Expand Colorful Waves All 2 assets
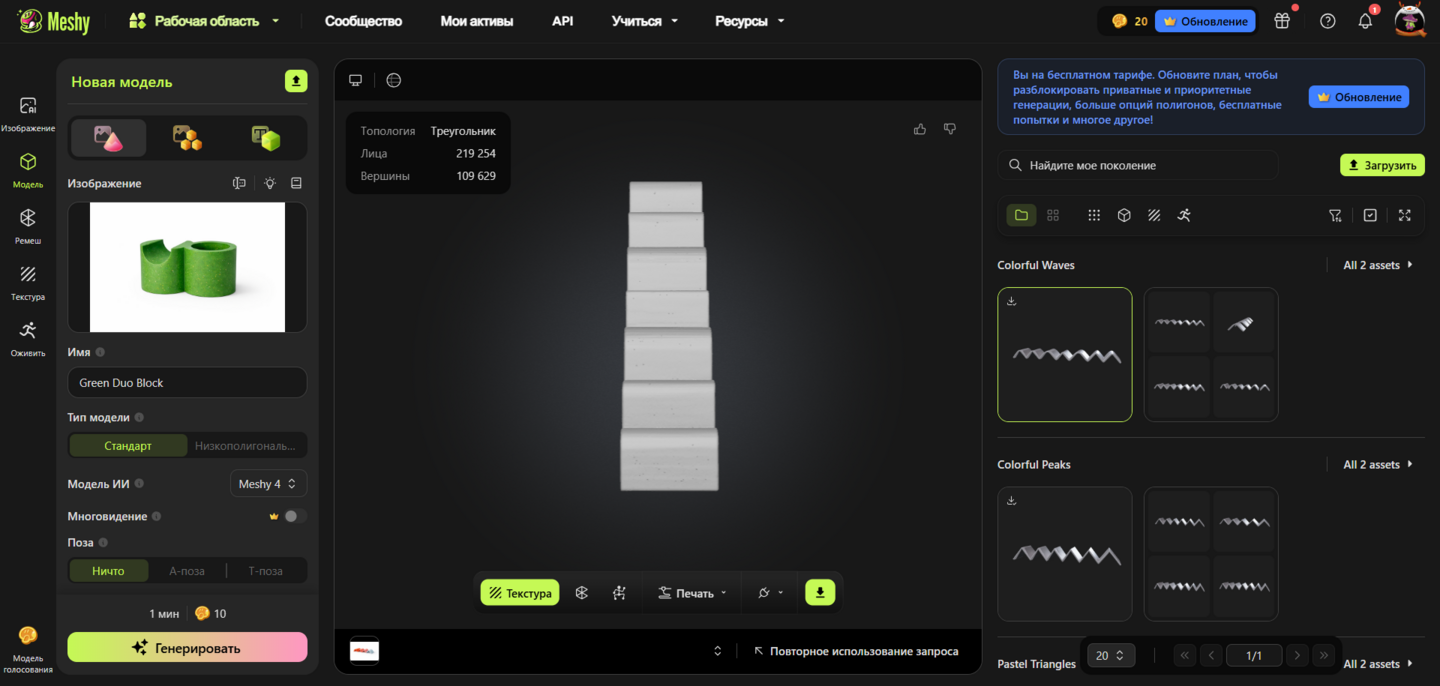Screen dimensions: 1440x686 (x=1378, y=265)
